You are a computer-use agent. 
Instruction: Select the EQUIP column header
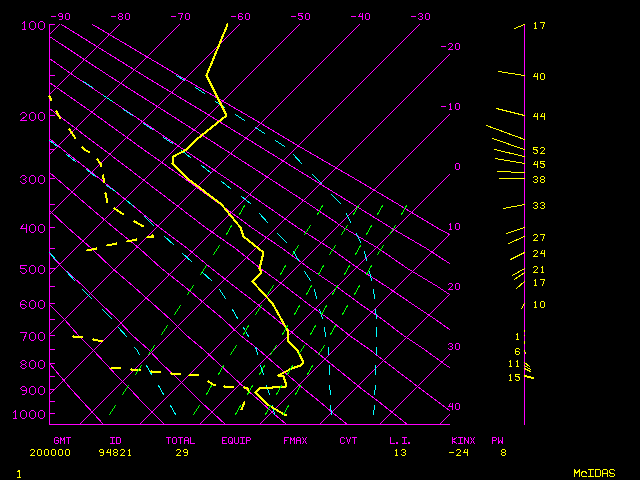tap(237, 440)
